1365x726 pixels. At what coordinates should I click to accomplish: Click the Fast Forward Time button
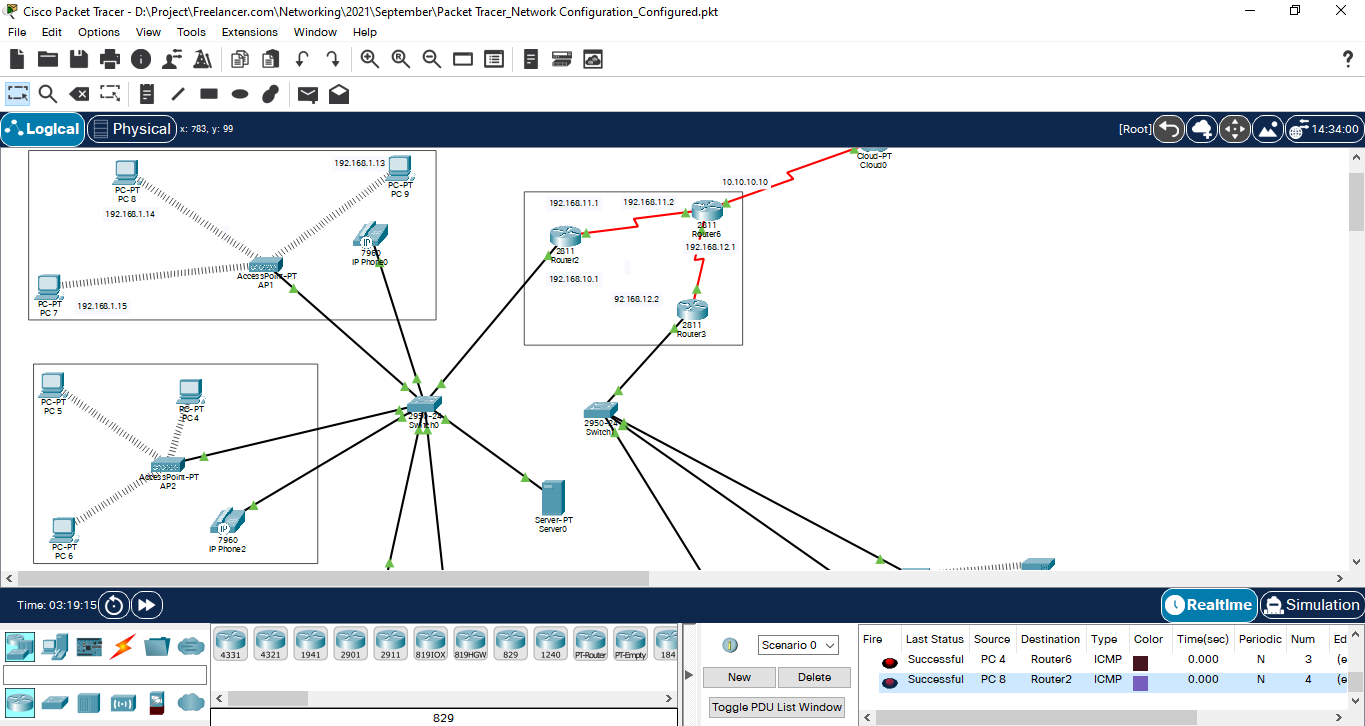pyautogui.click(x=147, y=605)
